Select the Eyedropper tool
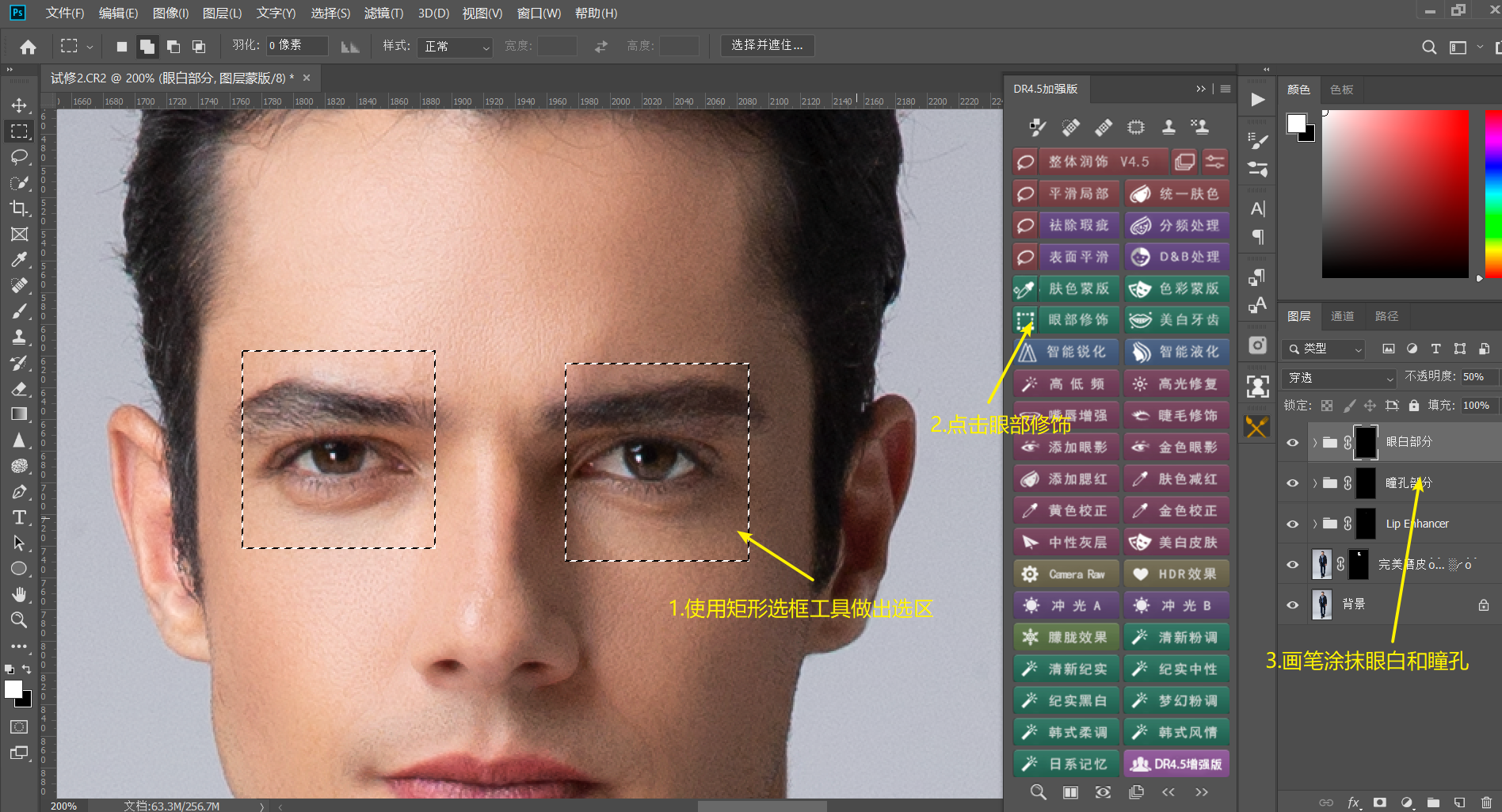Image resolution: width=1502 pixels, height=812 pixels. click(x=19, y=260)
